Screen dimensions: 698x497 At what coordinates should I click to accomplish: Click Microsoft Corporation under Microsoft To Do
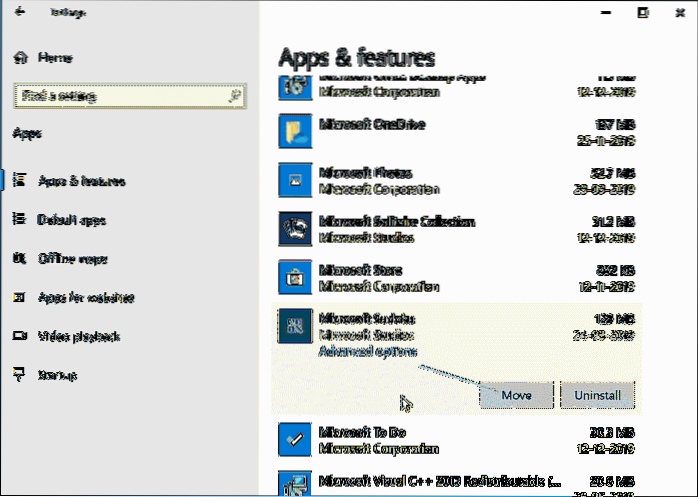[379, 449]
